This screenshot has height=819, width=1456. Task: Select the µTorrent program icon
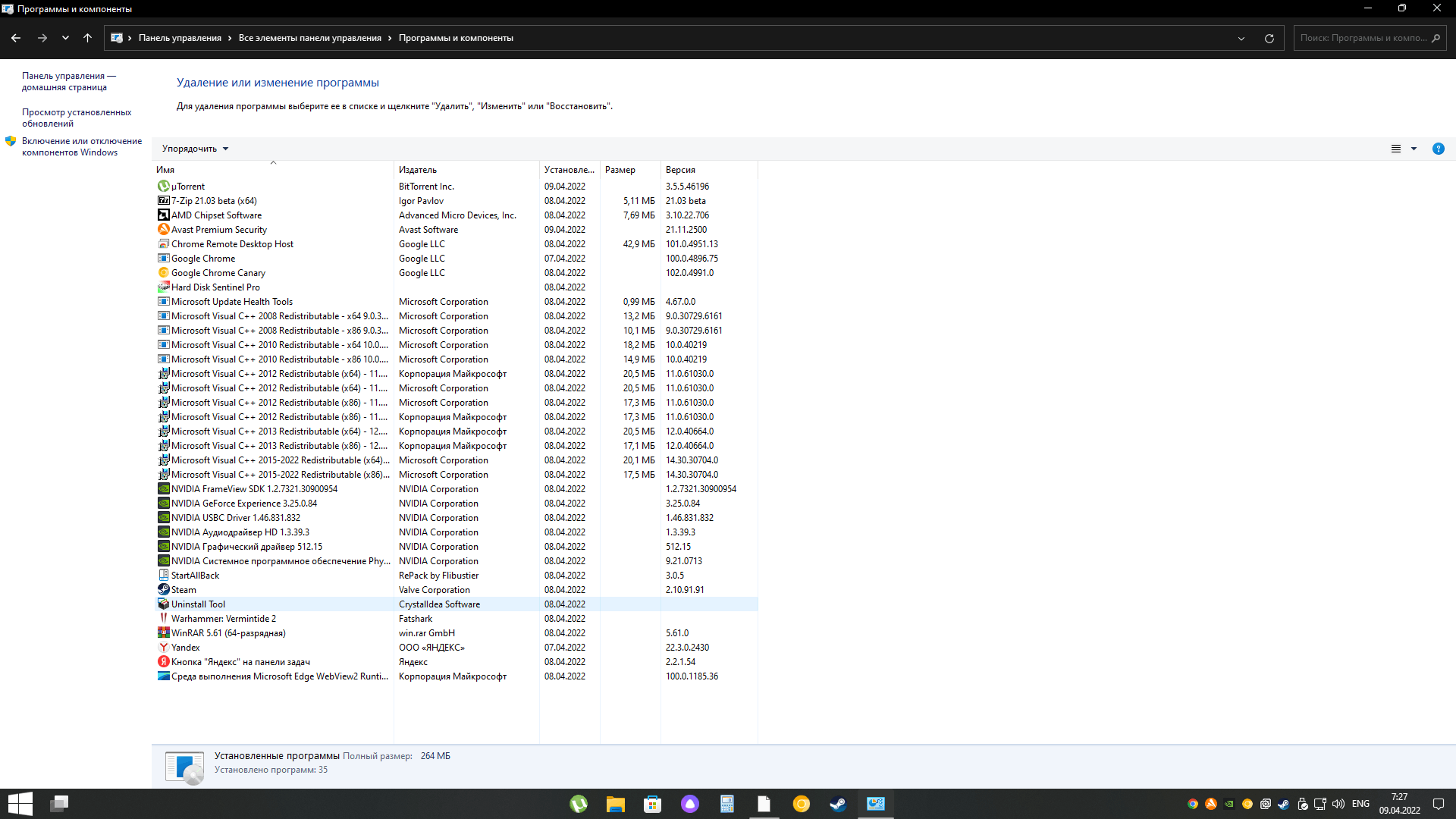coord(163,187)
